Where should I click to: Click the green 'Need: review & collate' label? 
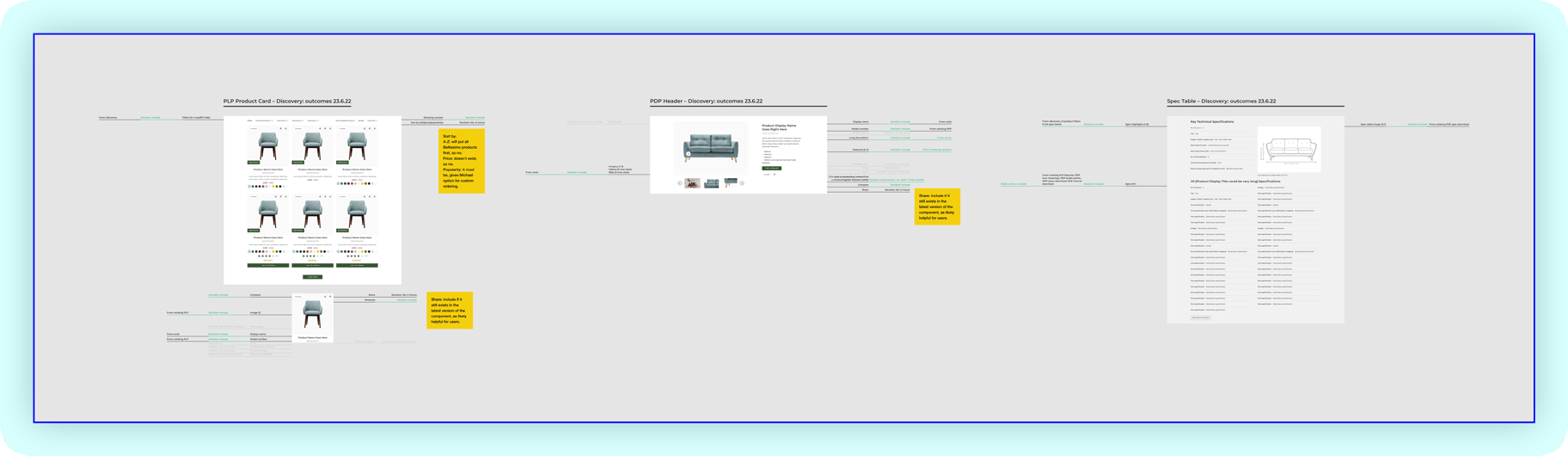(x=1014, y=183)
